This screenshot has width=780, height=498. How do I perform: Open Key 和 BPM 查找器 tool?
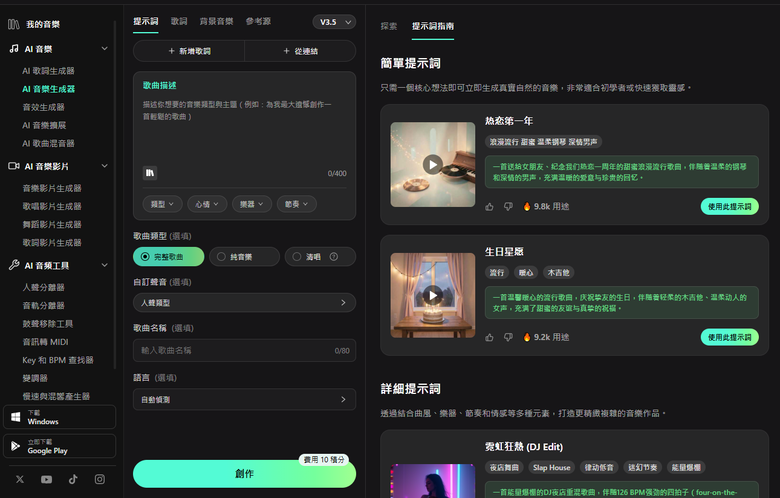(58, 360)
